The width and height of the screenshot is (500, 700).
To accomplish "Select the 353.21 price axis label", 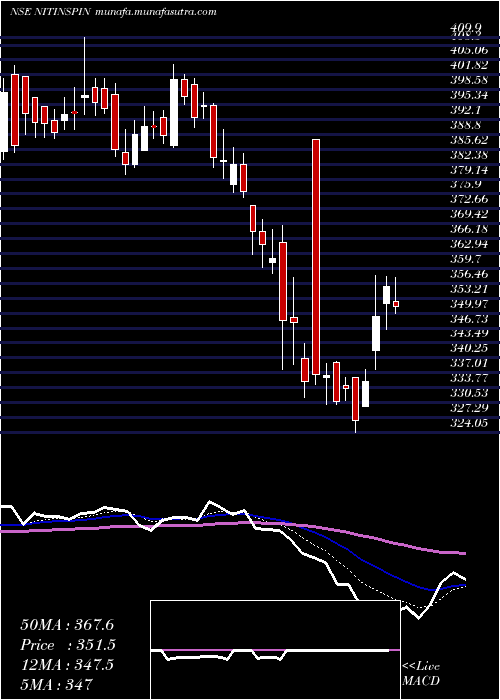I will tap(469, 289).
